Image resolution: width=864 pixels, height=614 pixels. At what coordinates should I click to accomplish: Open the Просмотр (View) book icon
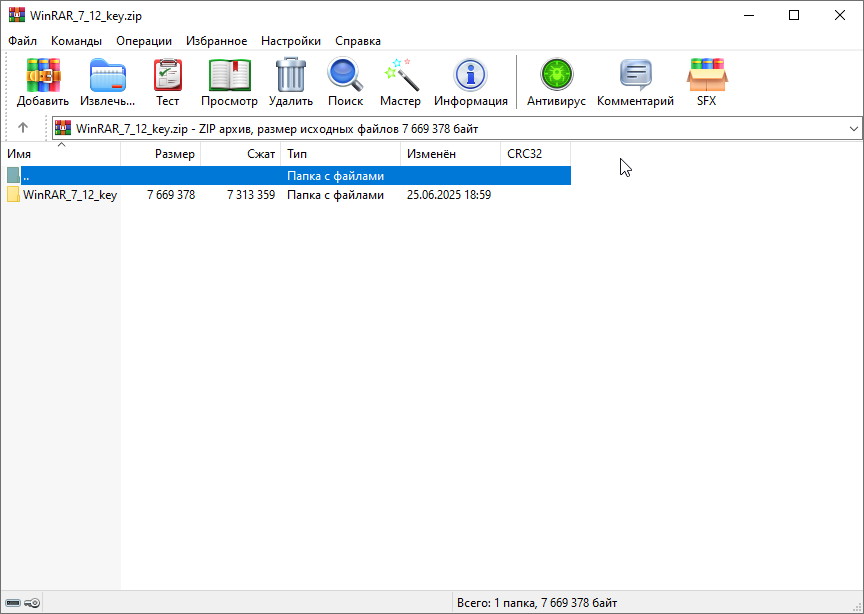(229, 75)
